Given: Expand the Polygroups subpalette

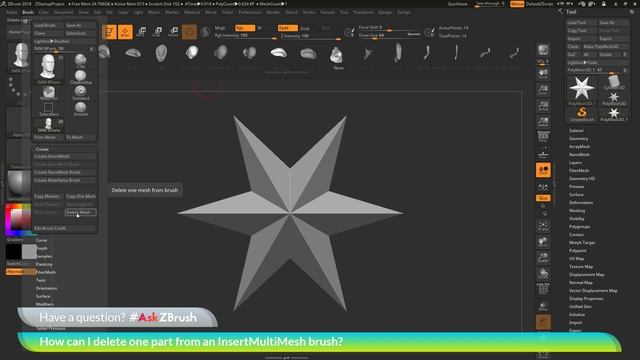Looking at the screenshot, I should pyautogui.click(x=579, y=227).
